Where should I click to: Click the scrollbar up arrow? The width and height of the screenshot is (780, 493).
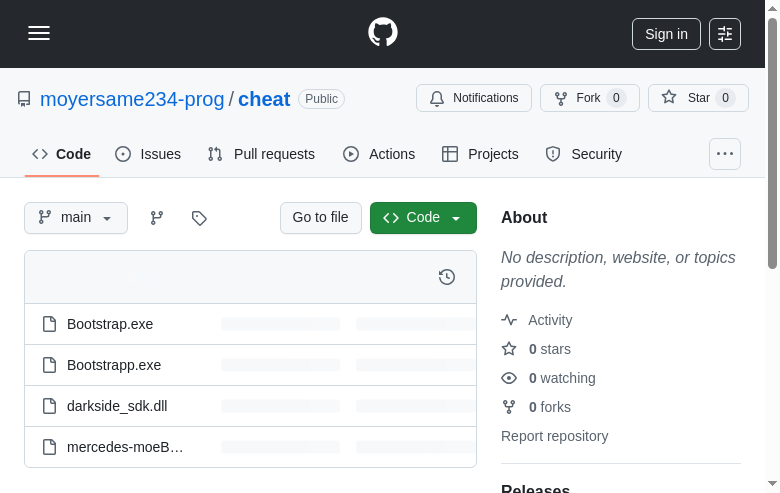coord(772,7)
